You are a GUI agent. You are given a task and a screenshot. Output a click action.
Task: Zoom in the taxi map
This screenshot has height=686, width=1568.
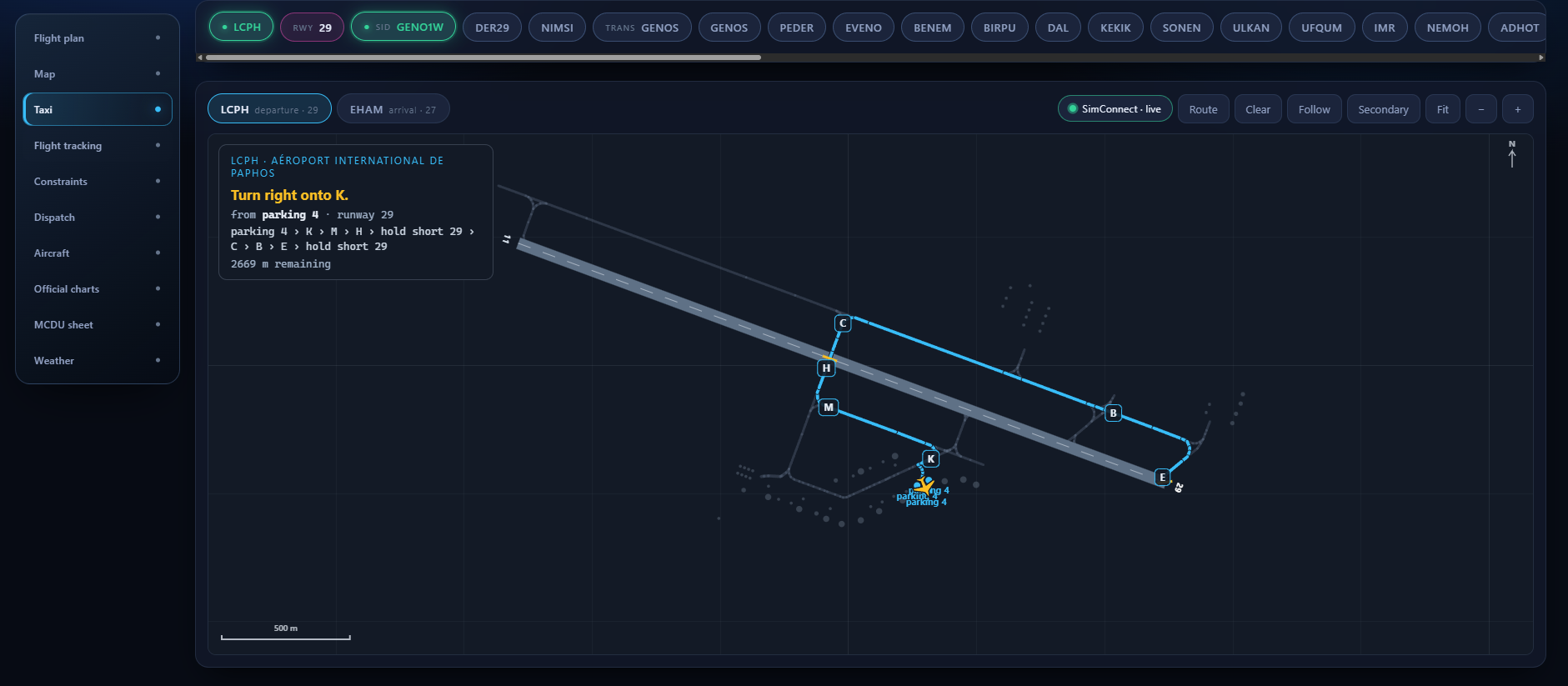pyautogui.click(x=1518, y=109)
